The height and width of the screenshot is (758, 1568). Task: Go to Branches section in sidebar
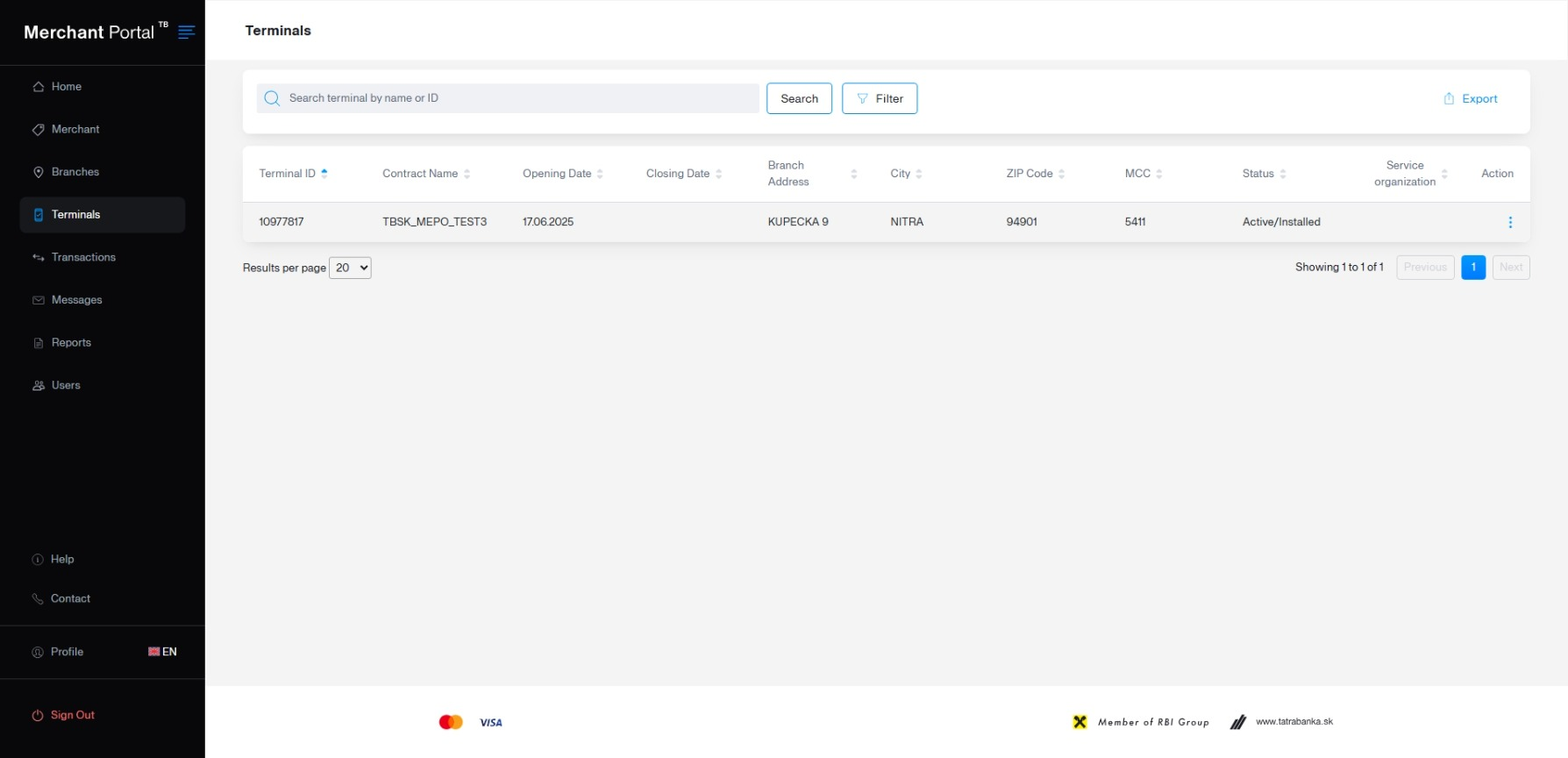(75, 172)
